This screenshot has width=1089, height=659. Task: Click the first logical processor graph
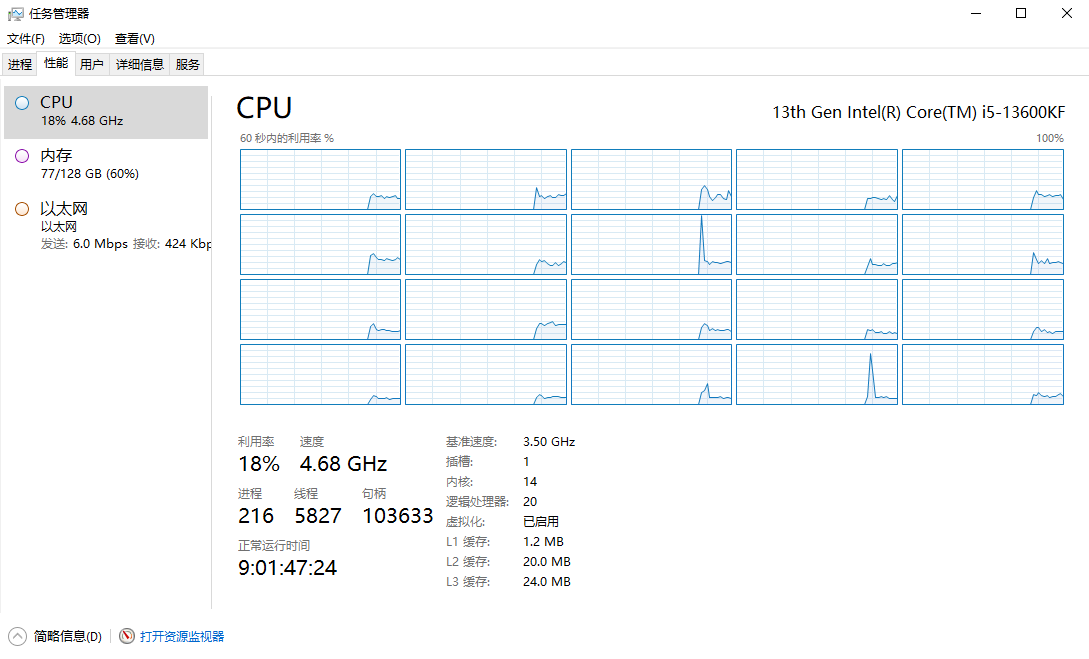tap(320, 179)
